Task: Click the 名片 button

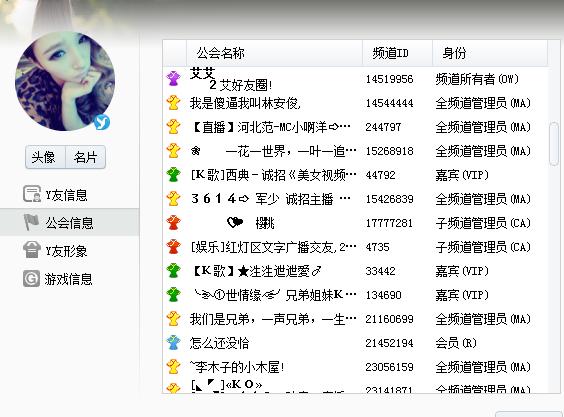Action: [86, 157]
